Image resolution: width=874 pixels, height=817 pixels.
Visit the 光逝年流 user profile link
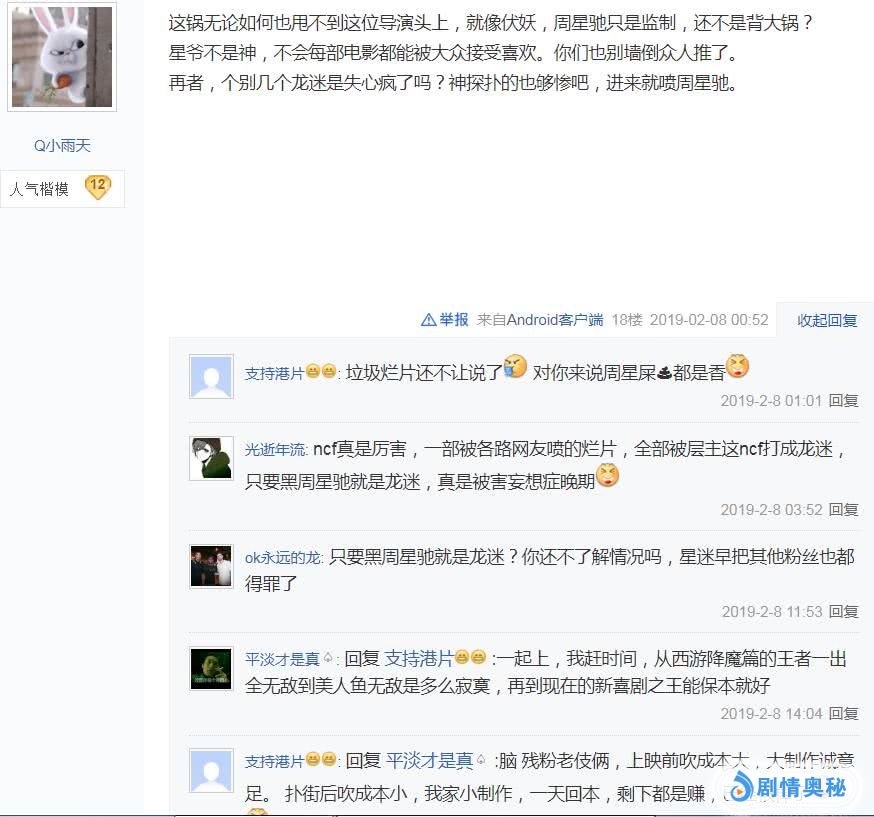275,449
